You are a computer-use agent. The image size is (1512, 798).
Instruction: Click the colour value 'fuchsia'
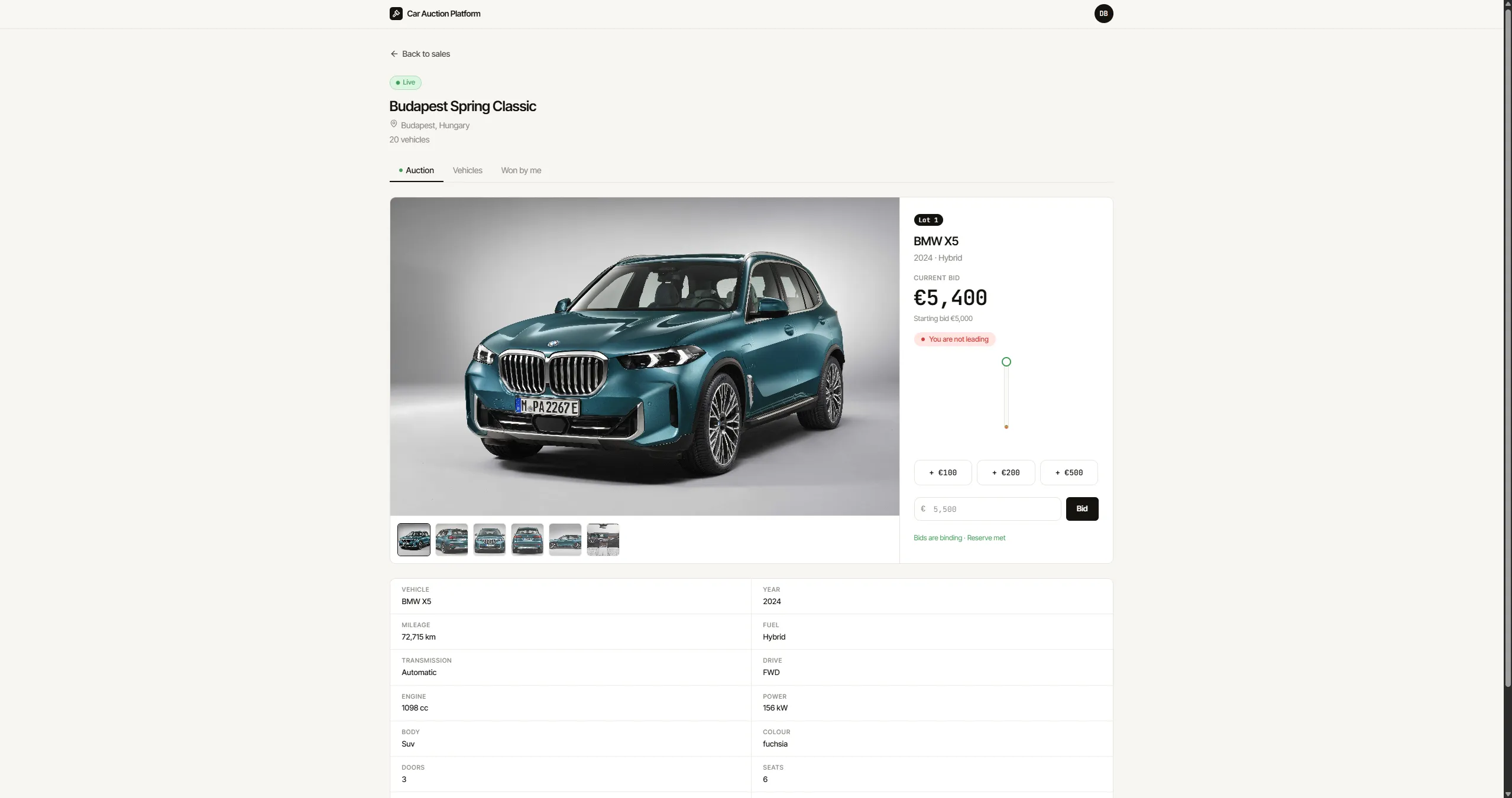point(775,744)
